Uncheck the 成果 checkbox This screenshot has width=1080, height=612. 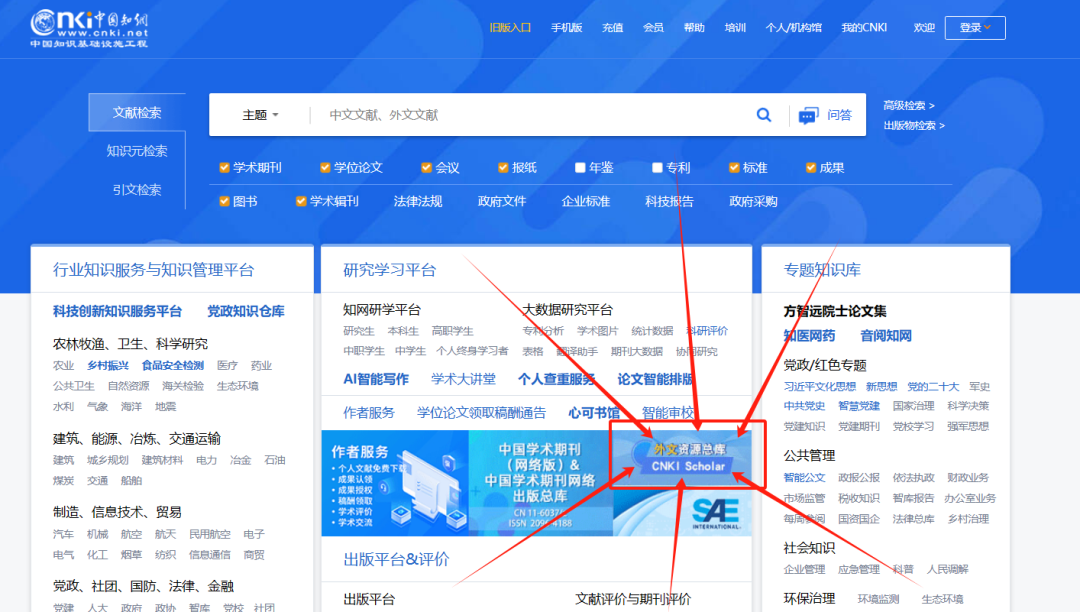[811, 167]
